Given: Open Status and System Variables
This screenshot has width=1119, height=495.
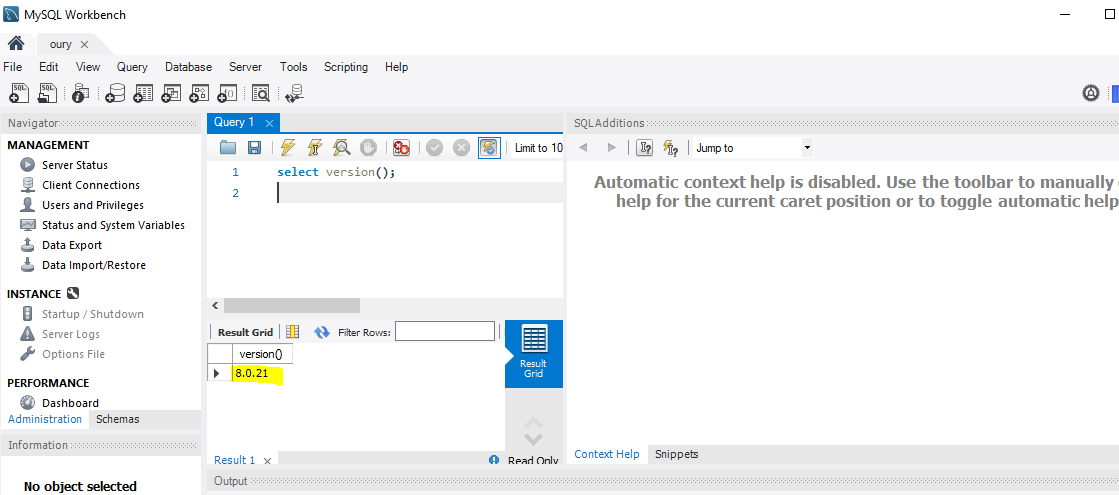Looking at the screenshot, I should [113, 225].
